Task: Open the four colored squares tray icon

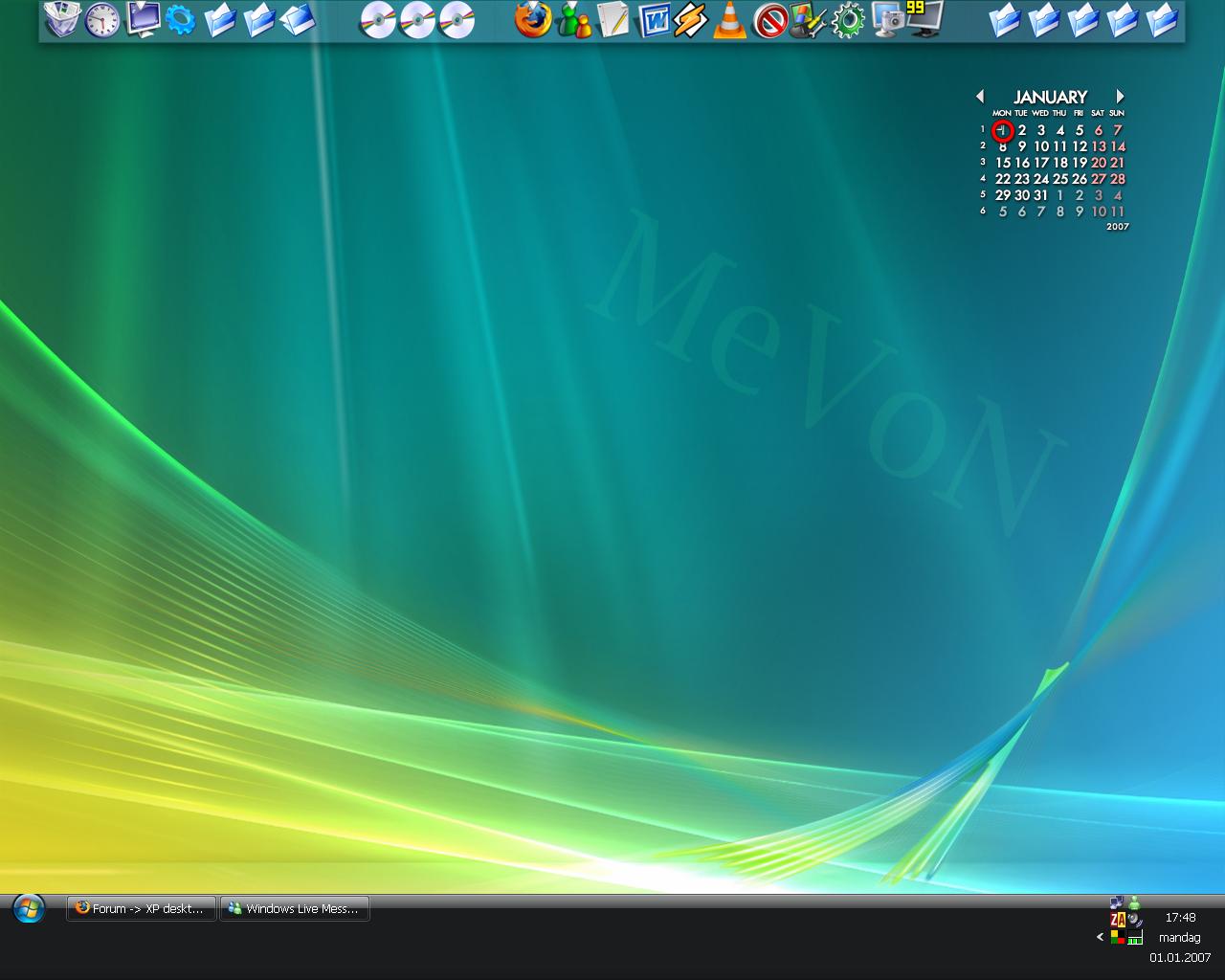Action: [1117, 937]
